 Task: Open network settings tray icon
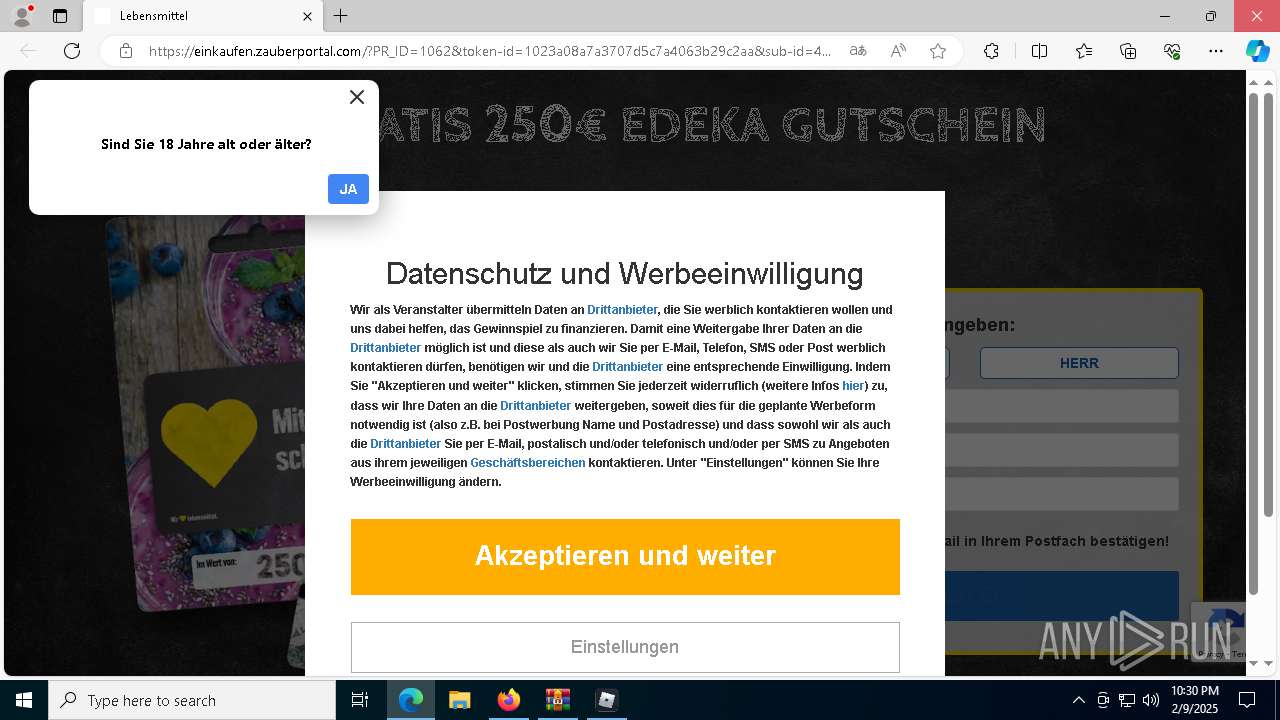(x=1127, y=700)
